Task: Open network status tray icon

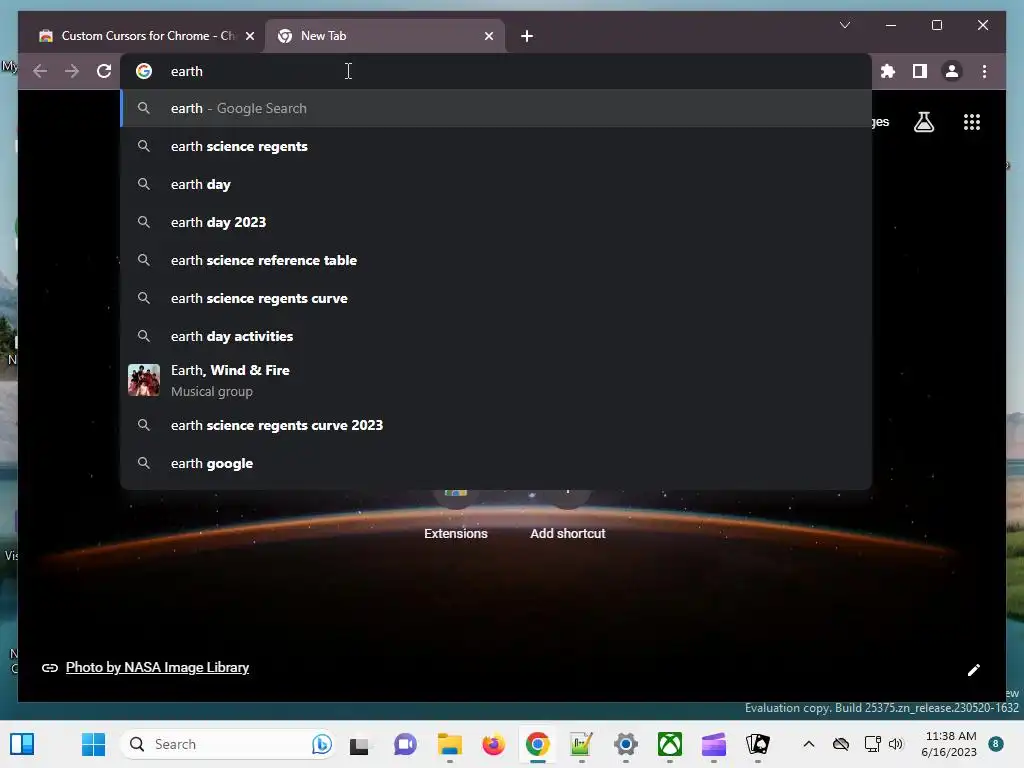Action: [872, 744]
